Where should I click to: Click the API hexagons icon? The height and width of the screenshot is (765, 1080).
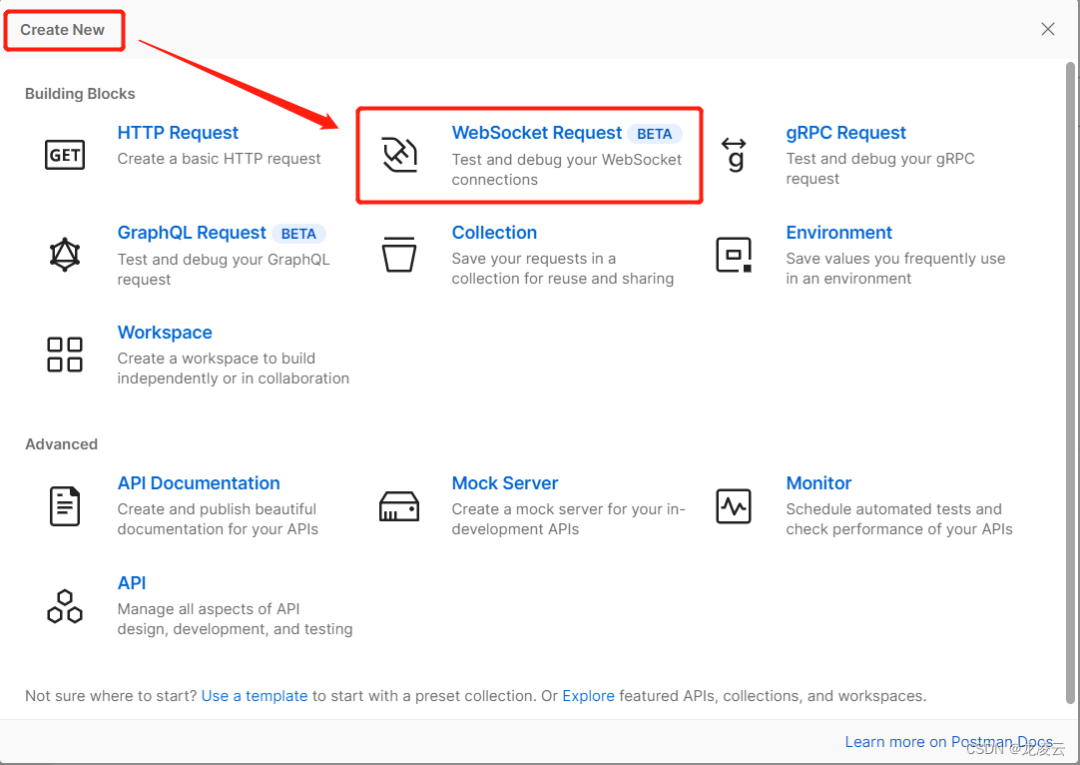point(64,605)
